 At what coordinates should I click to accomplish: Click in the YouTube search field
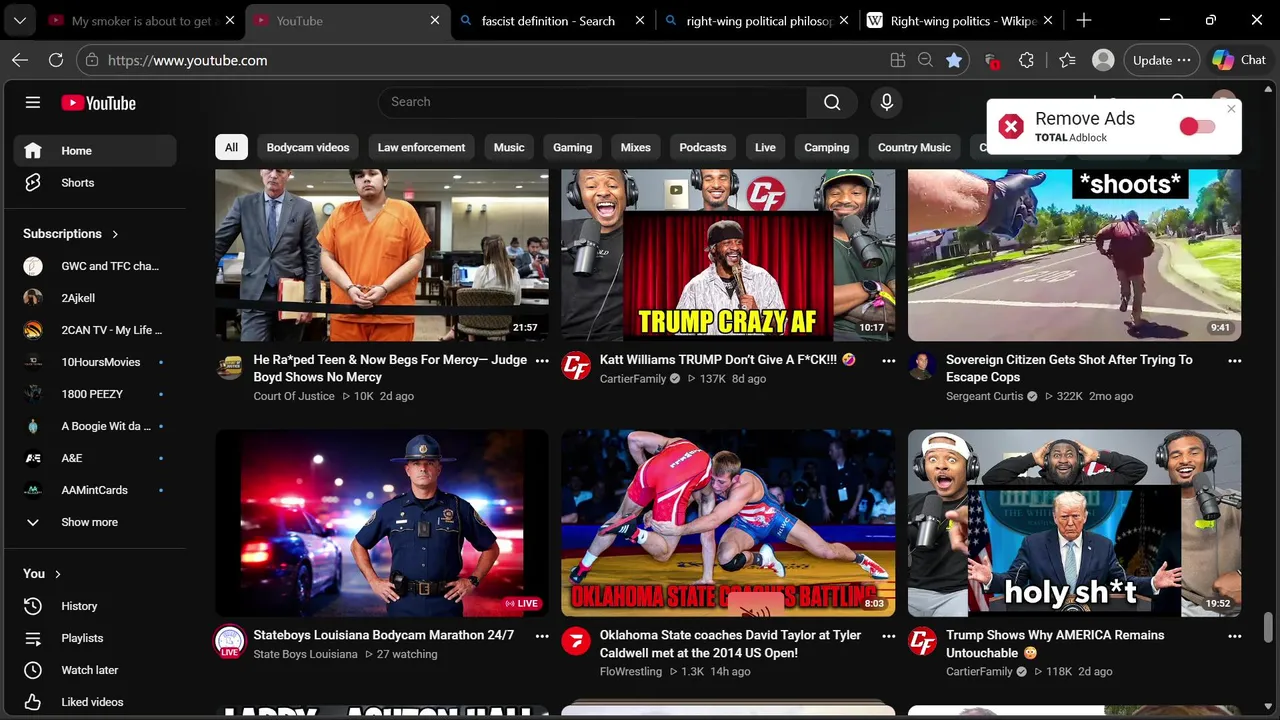[x=593, y=102]
